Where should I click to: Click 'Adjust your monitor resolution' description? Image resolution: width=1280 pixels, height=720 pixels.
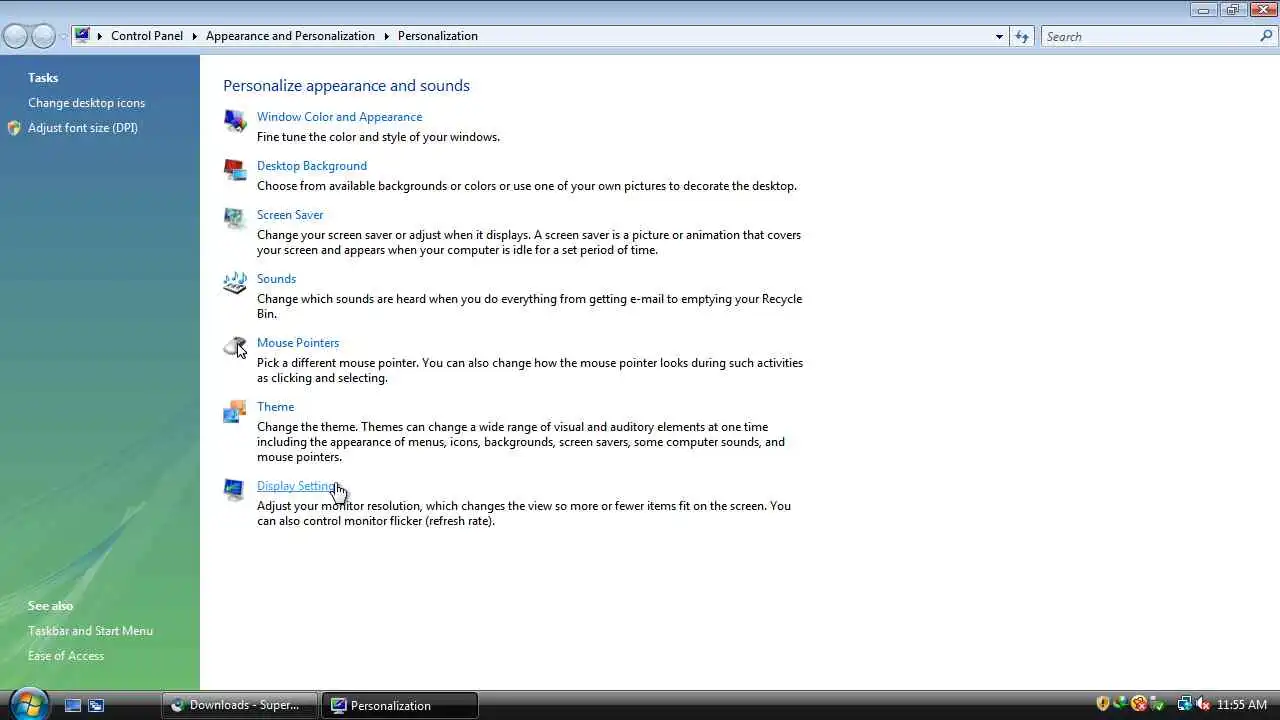tap(524, 513)
